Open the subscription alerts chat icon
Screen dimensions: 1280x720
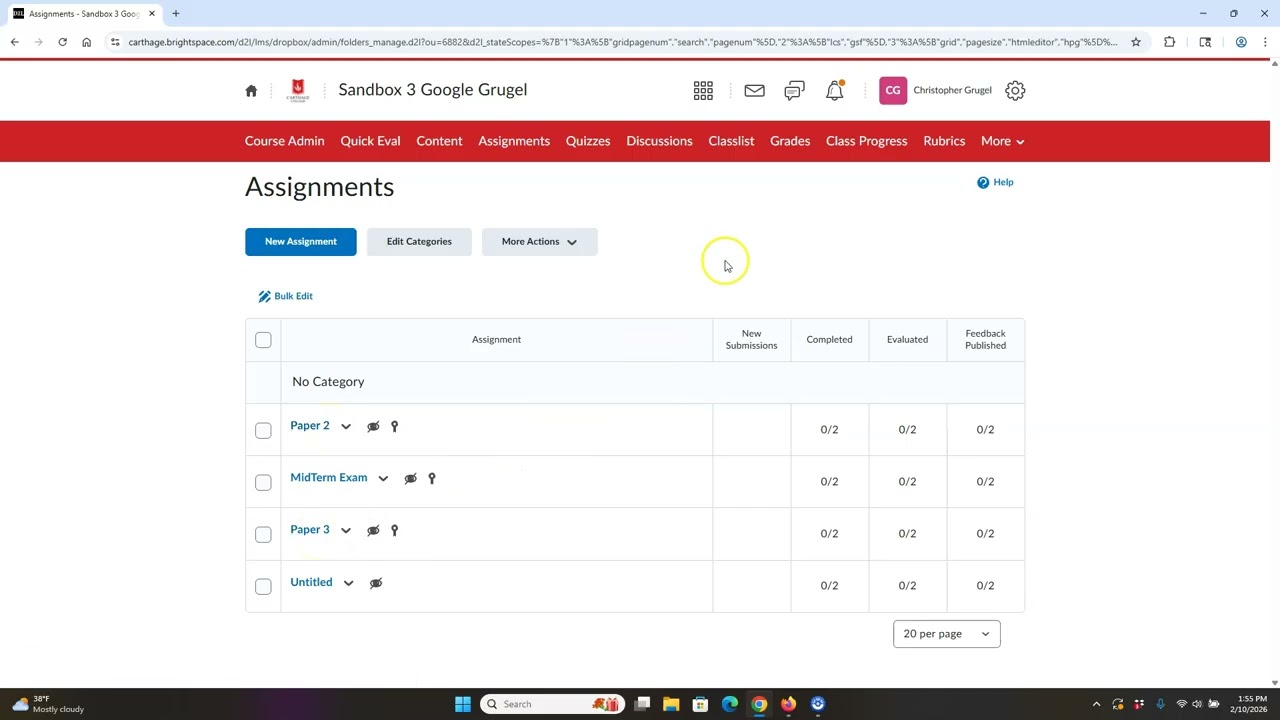(794, 90)
